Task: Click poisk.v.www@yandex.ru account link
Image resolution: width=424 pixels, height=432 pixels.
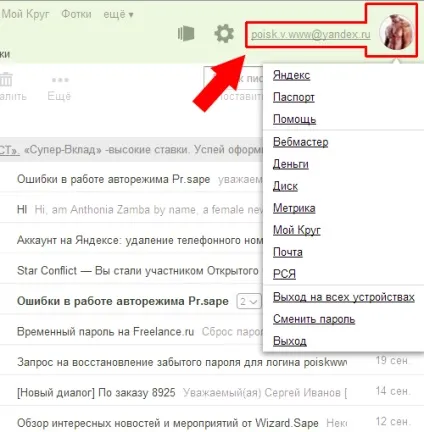Action: [311, 34]
